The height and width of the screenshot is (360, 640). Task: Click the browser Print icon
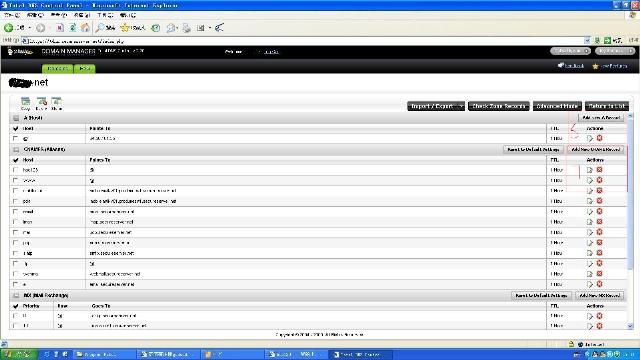[x=187, y=28]
